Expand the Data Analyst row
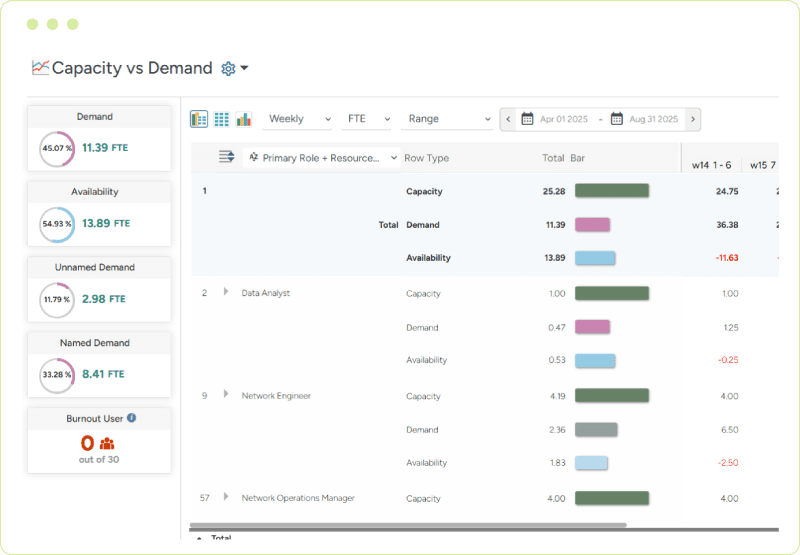The width and height of the screenshot is (800, 555). tap(226, 292)
